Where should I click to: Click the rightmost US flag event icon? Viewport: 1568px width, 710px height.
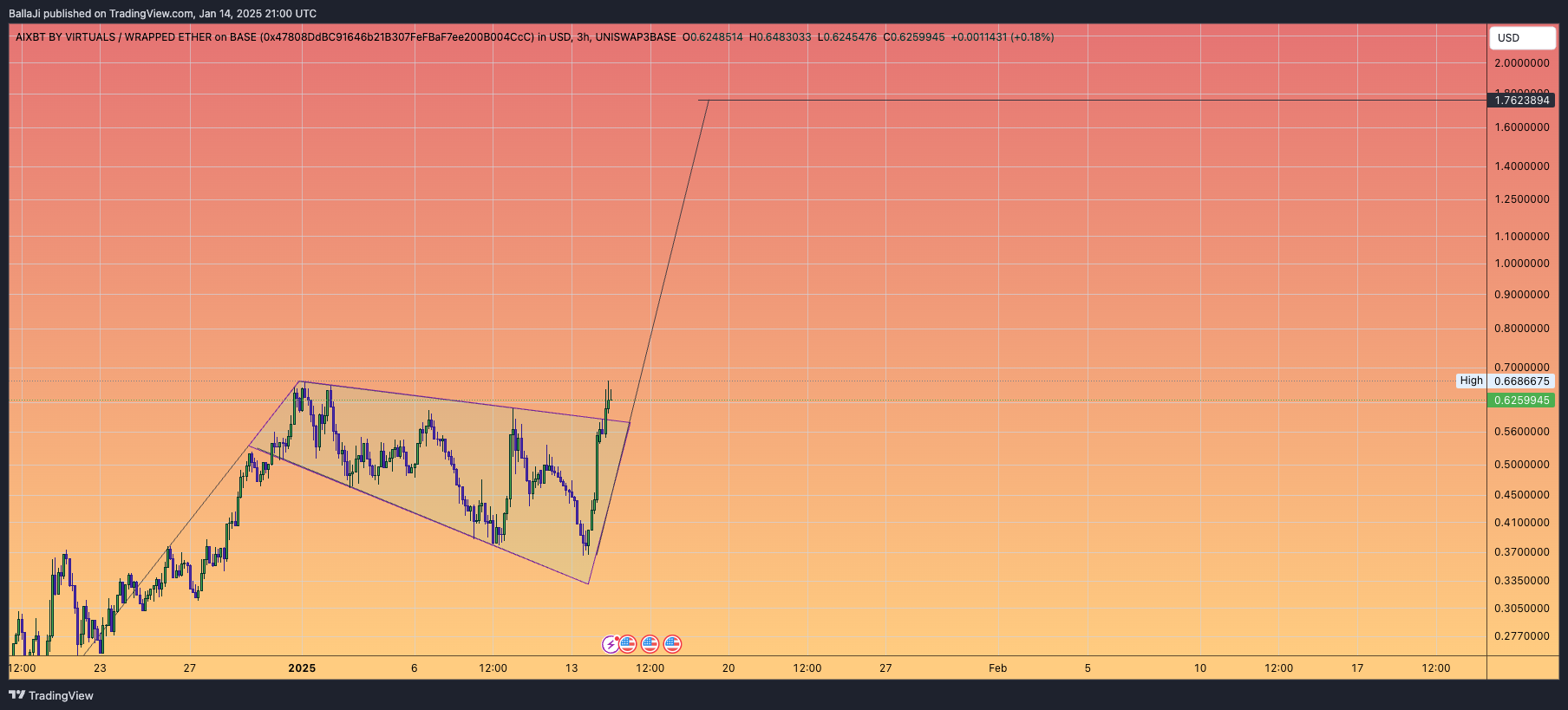(x=672, y=644)
